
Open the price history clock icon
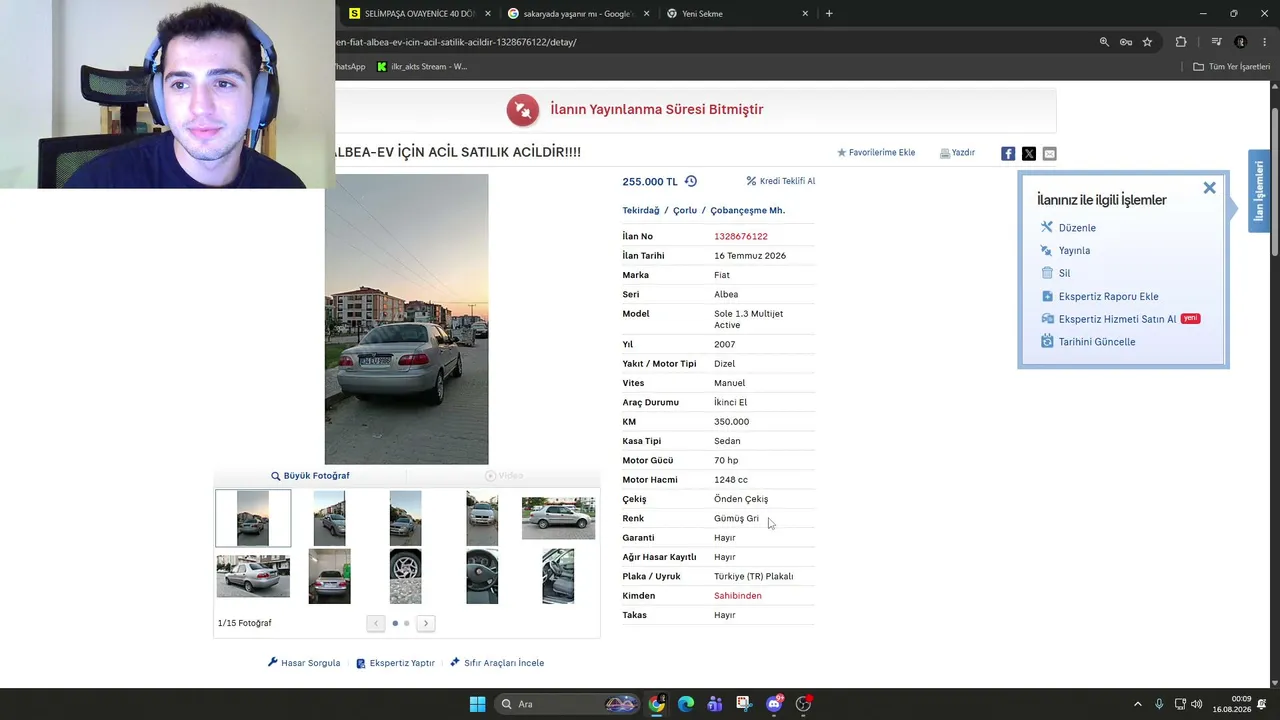690,181
